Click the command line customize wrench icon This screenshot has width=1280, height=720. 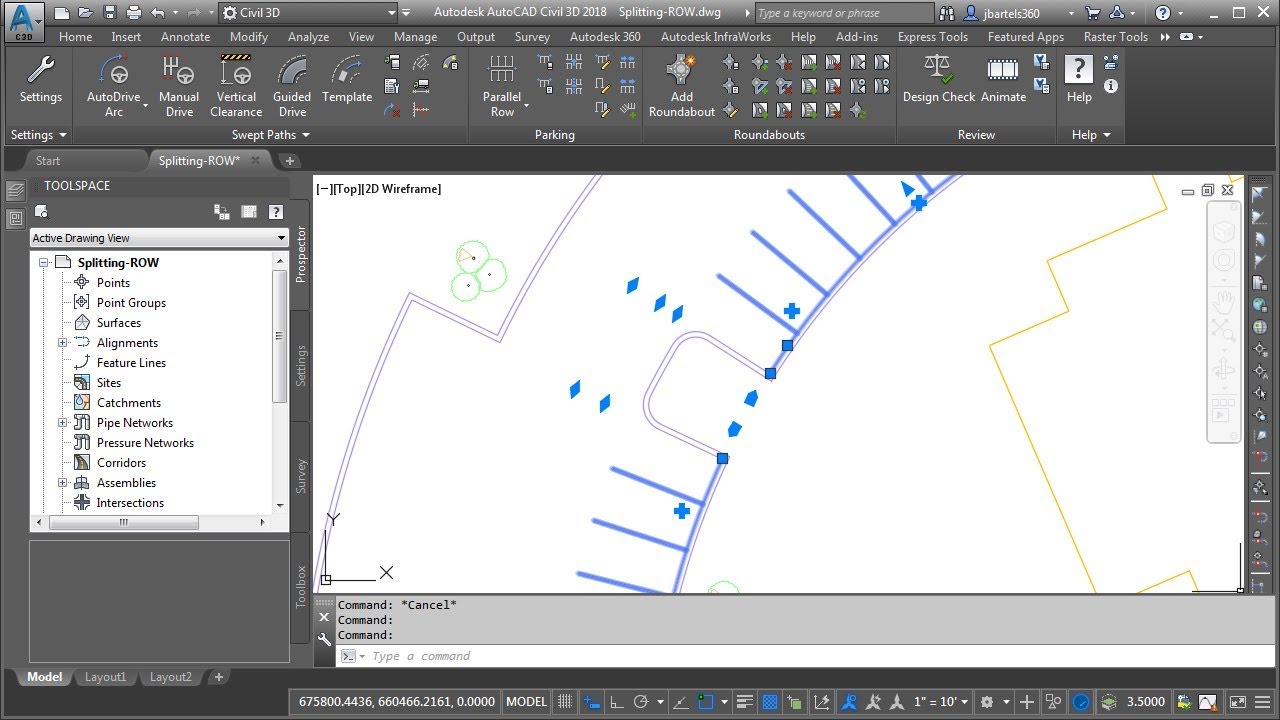coord(324,640)
